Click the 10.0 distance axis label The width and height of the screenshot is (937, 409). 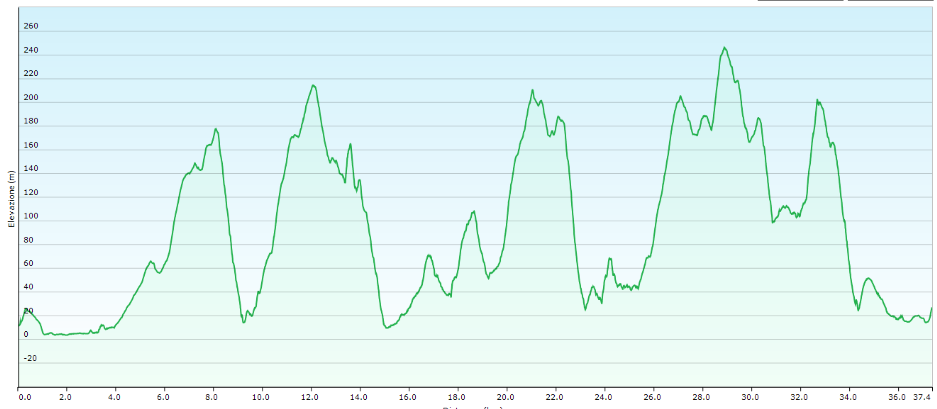[x=261, y=396]
